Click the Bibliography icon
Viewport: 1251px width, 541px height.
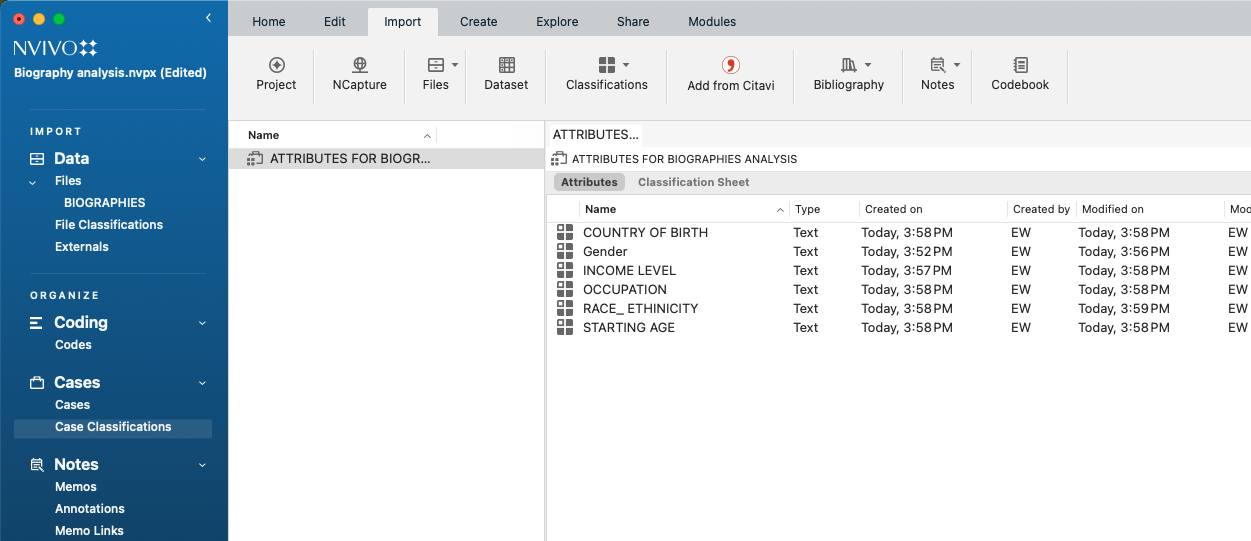click(849, 65)
